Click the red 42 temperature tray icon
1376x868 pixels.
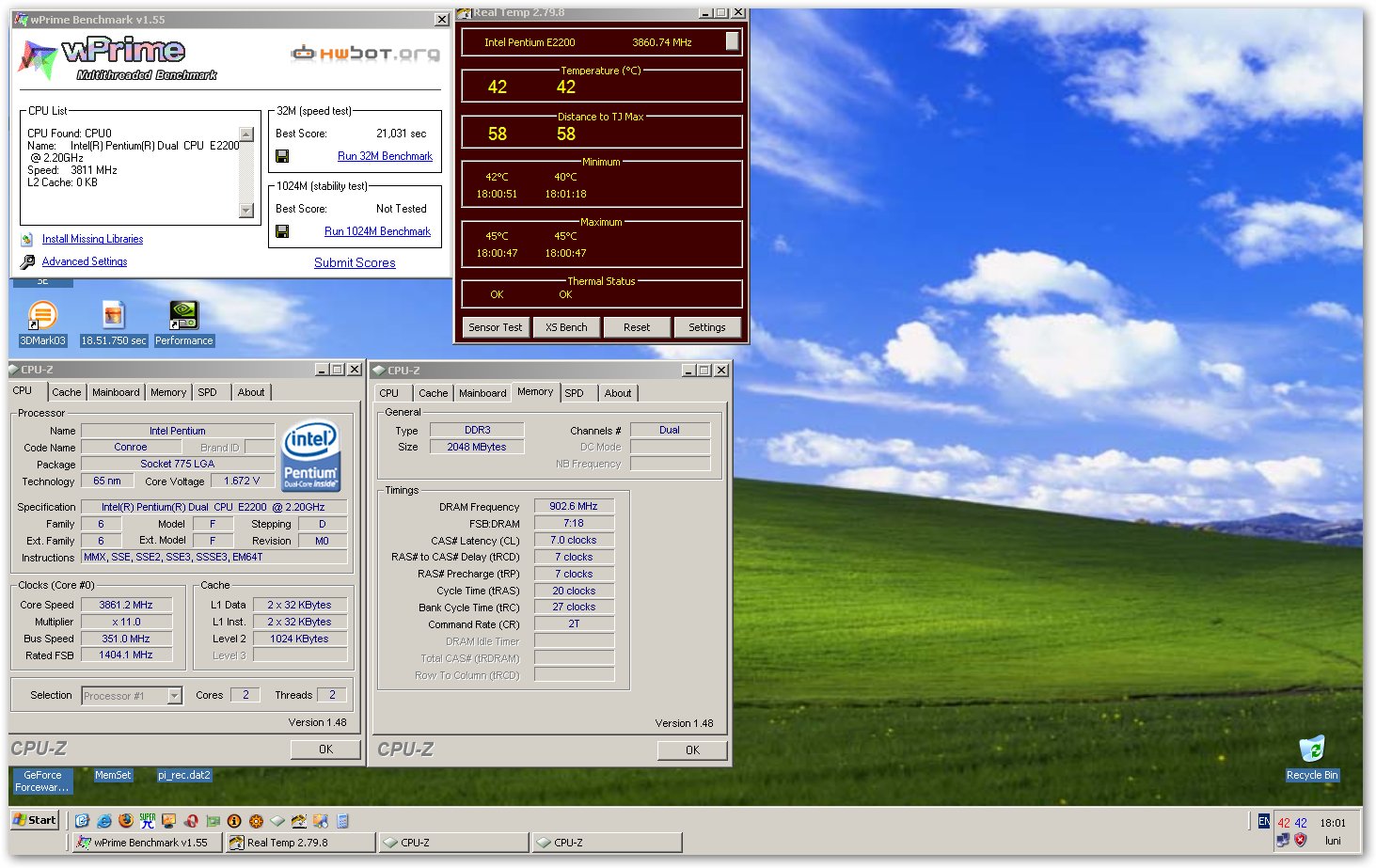pyautogui.click(x=1284, y=823)
